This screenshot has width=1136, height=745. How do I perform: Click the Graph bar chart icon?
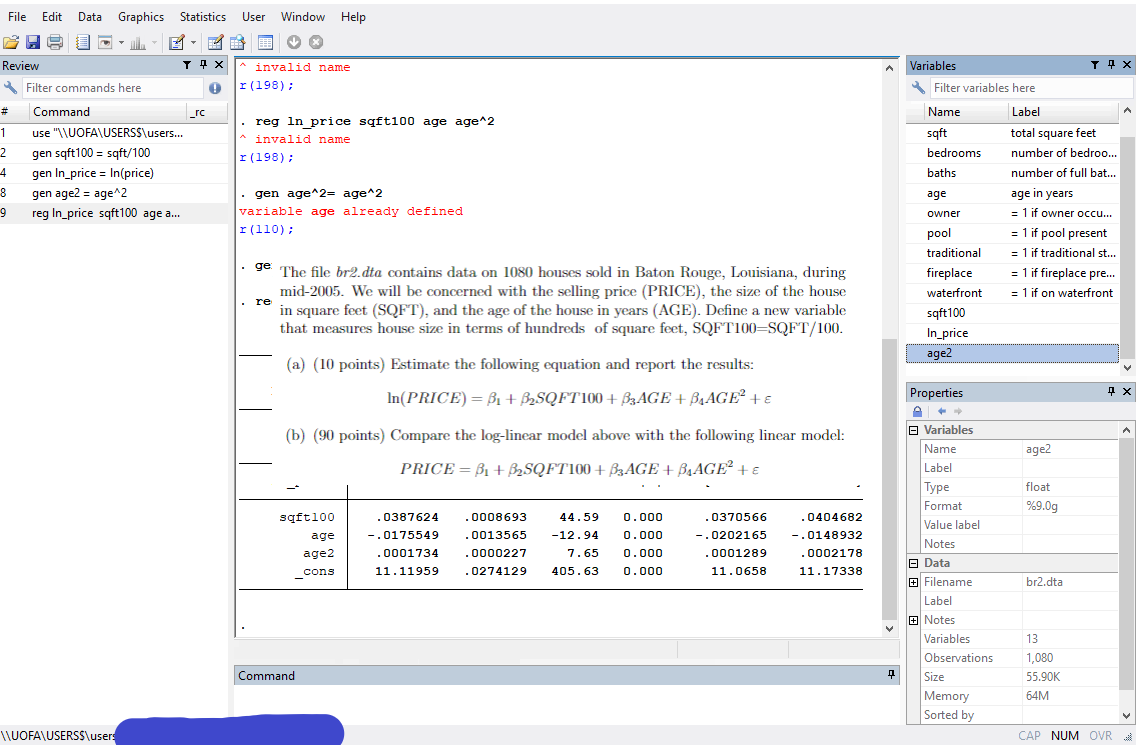pyautogui.click(x=138, y=43)
